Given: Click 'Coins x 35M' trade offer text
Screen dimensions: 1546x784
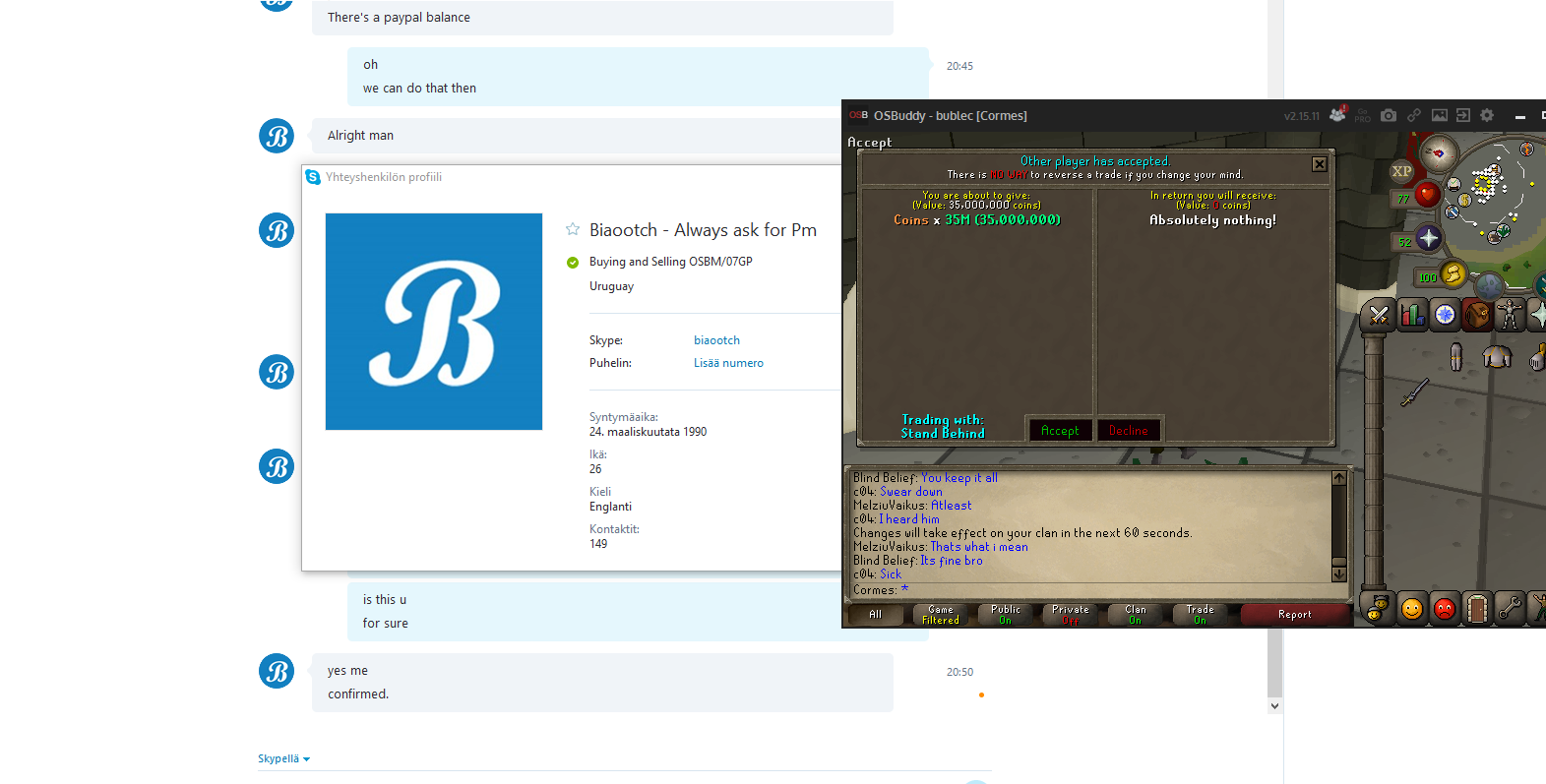Looking at the screenshot, I should coord(976,220).
